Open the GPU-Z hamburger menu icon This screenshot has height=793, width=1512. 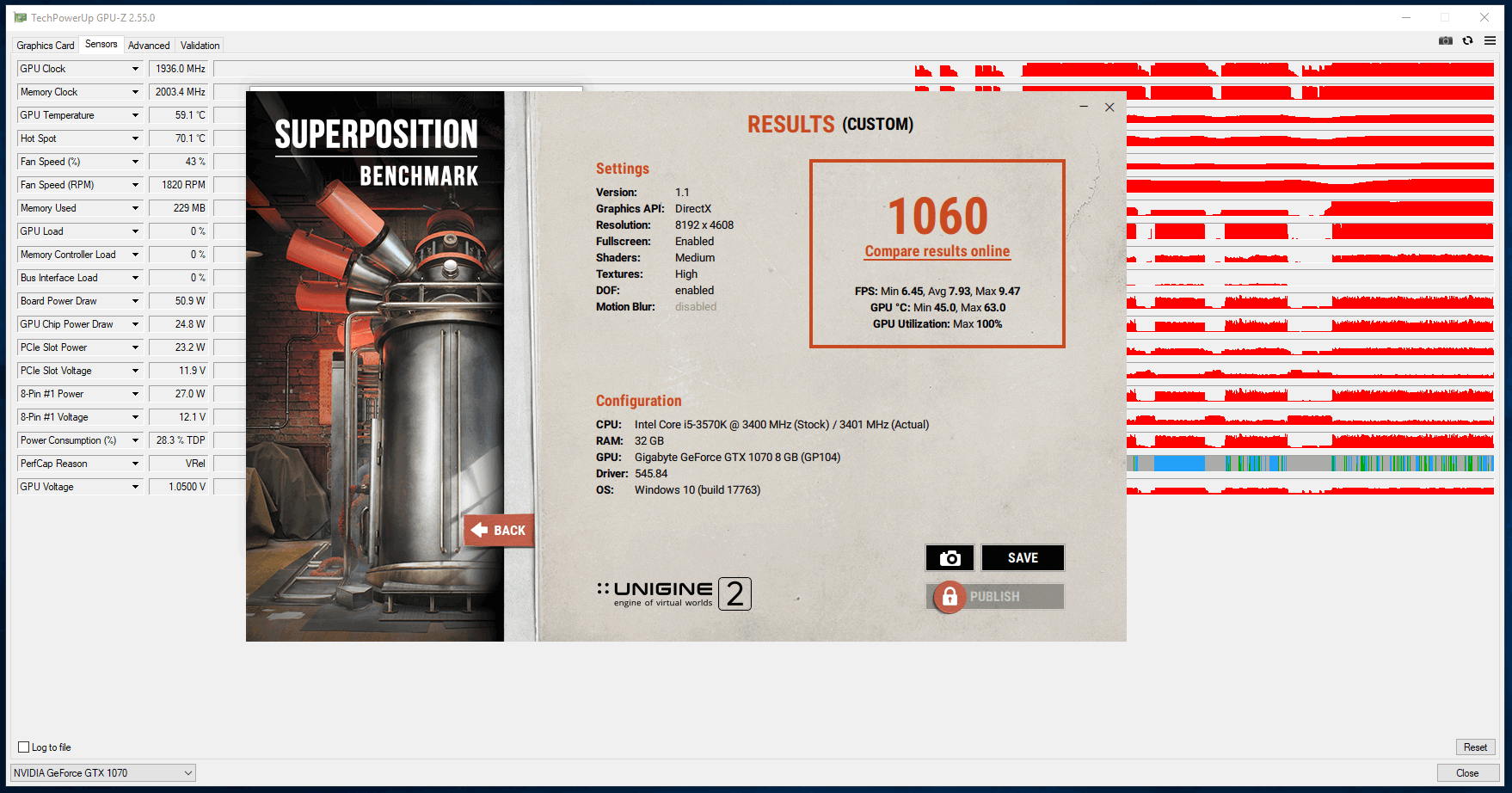click(1490, 40)
